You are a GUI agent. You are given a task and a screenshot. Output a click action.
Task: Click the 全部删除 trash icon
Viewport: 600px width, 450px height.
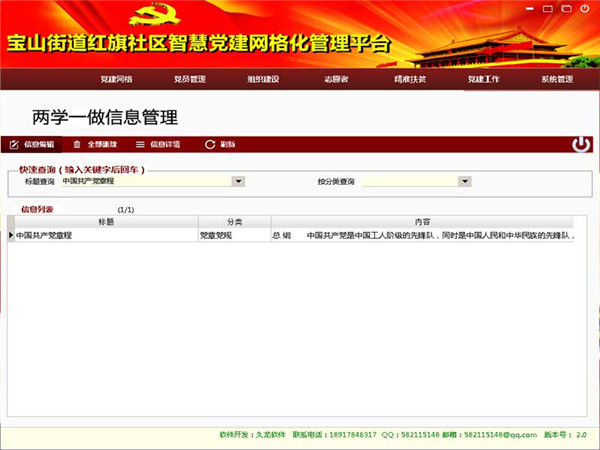pyautogui.click(x=77, y=145)
